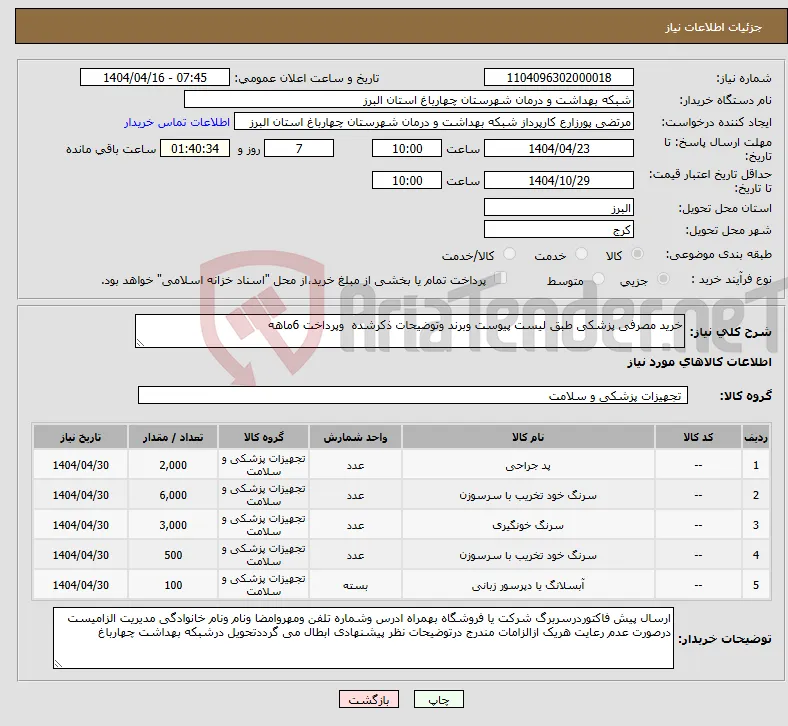The image size is (788, 726).
Task: Click the response deadline date 1404/04/23
Action: 558,148
